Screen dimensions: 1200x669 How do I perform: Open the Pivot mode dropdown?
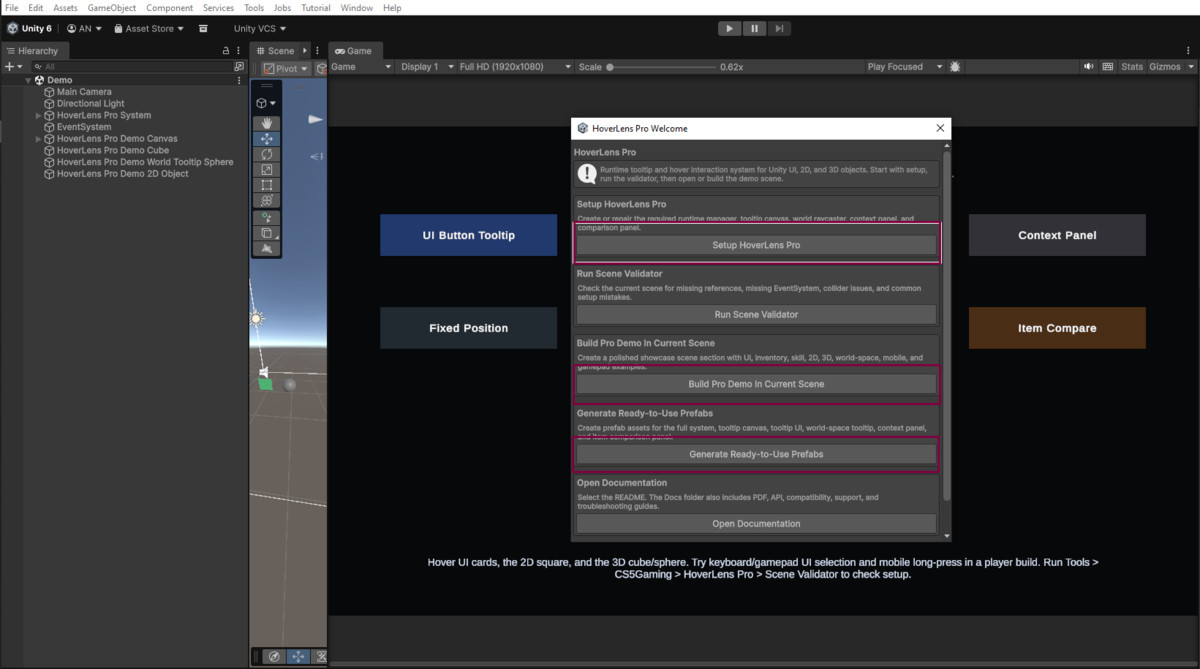(x=286, y=69)
